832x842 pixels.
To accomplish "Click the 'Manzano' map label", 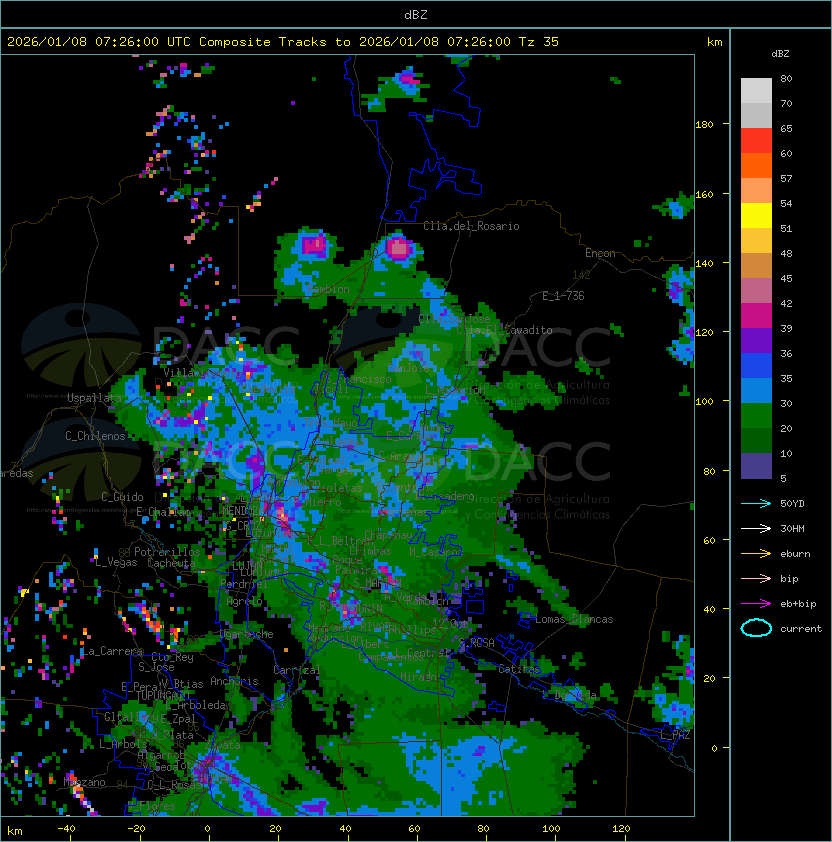I will 84,782.
